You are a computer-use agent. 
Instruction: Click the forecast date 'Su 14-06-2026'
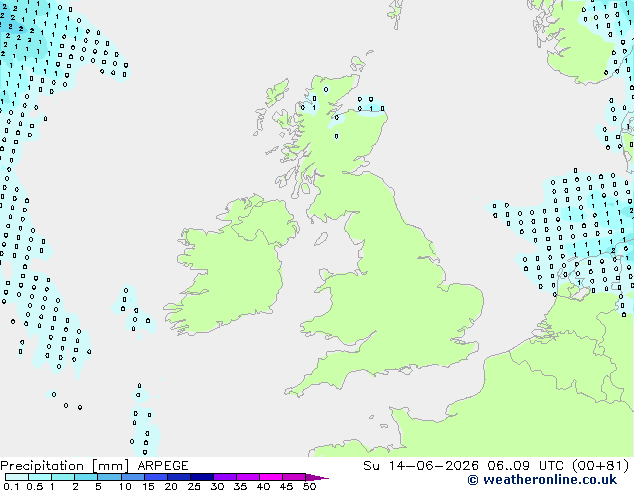(x=421, y=466)
